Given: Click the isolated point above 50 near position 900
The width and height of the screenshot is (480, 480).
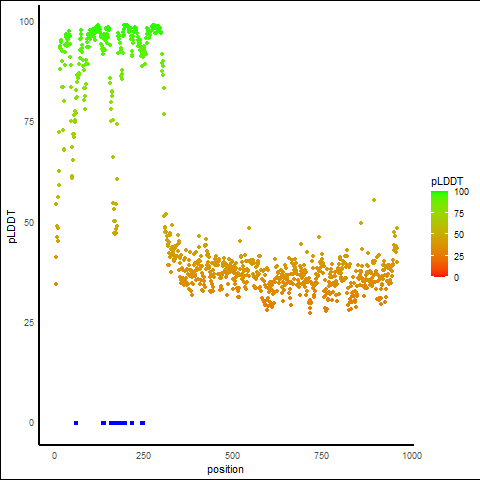Looking at the screenshot, I should pos(374,200).
